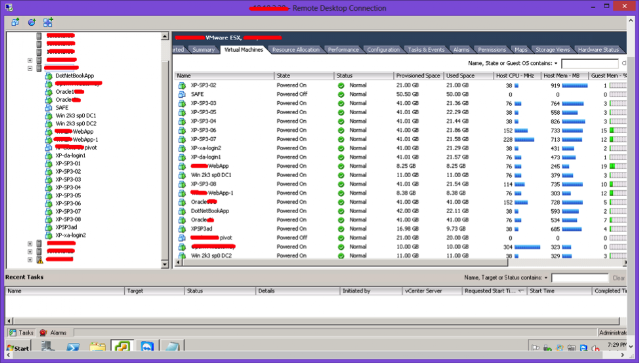Image resolution: width=640 pixels, height=364 pixels.
Task: Click the New Resource Pool globe toolbar icon
Action: coord(31,22)
